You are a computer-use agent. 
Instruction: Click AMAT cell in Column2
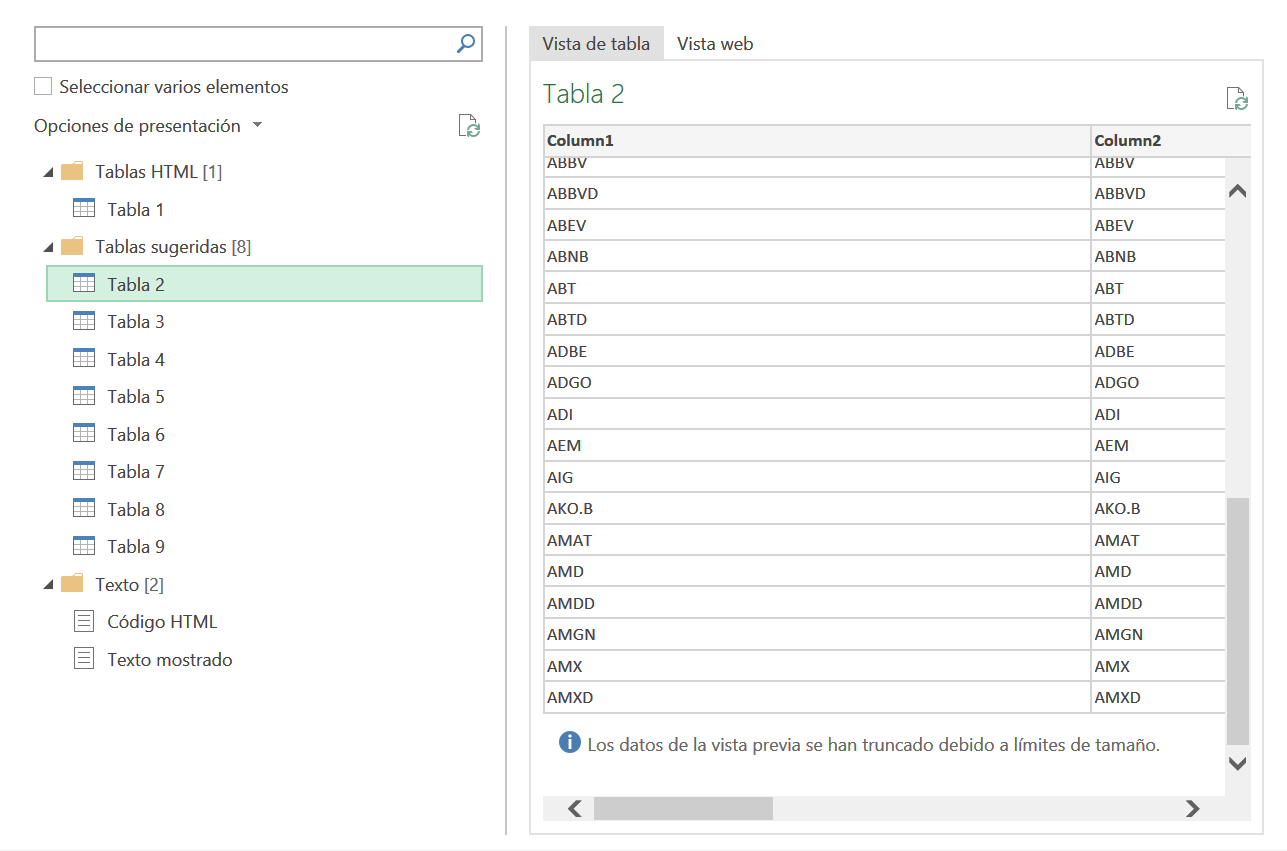tap(1158, 540)
